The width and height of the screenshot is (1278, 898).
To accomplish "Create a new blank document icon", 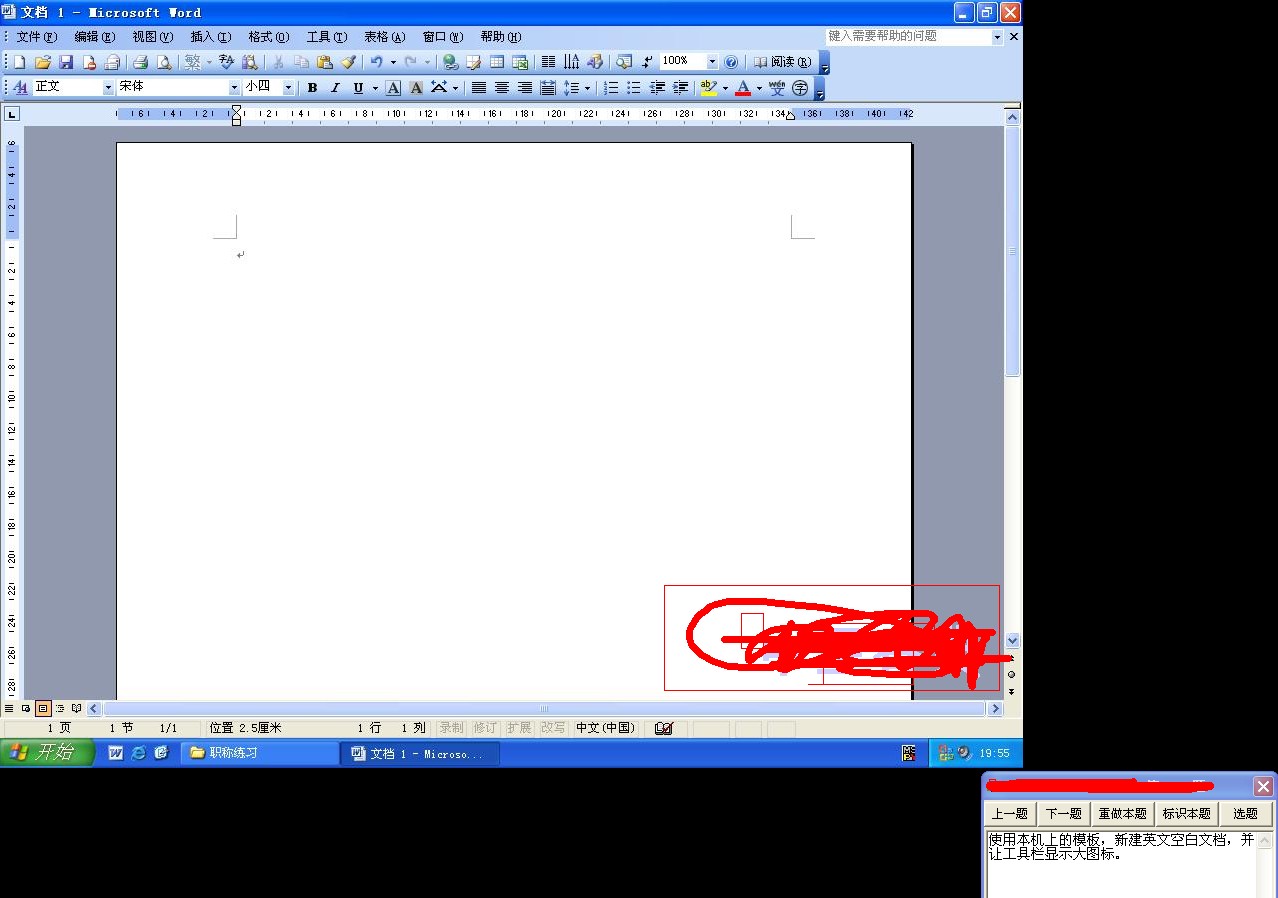I will coord(20,62).
